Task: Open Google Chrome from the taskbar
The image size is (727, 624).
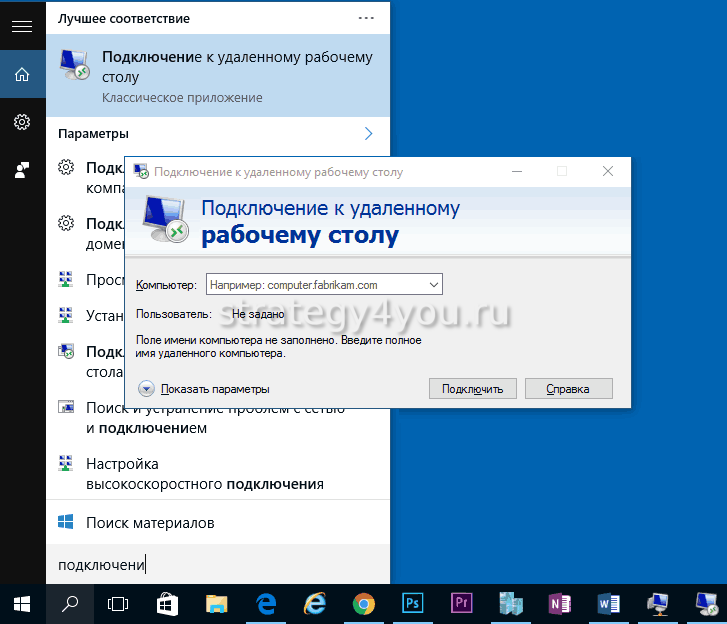Action: point(363,603)
